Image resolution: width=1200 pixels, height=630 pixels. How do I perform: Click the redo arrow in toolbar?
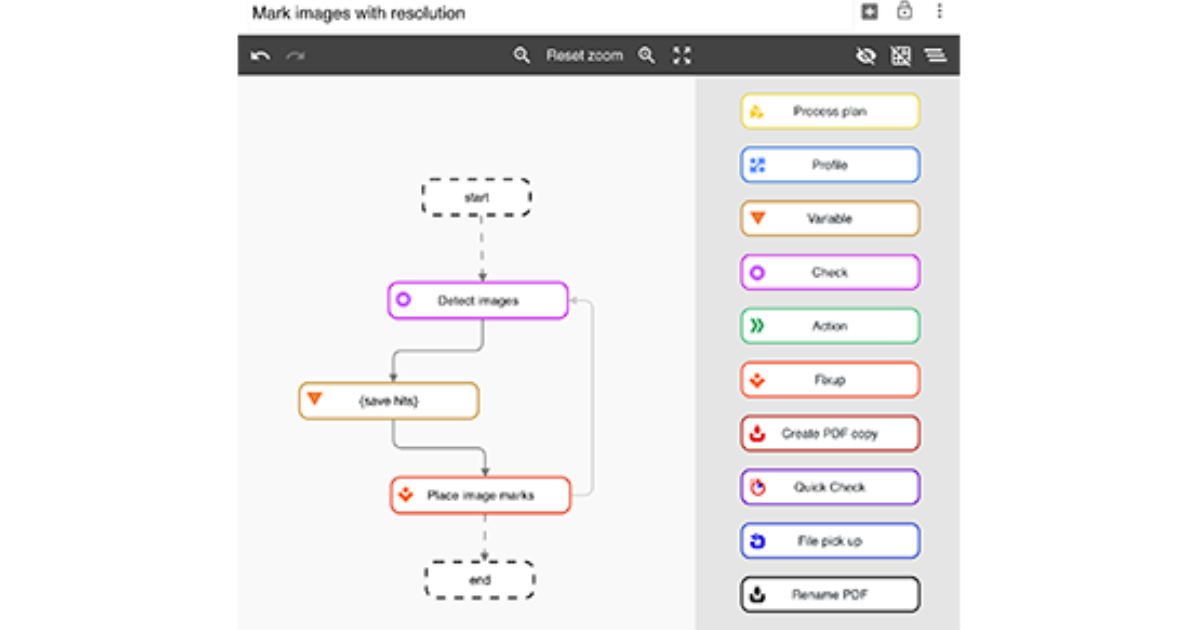click(295, 56)
